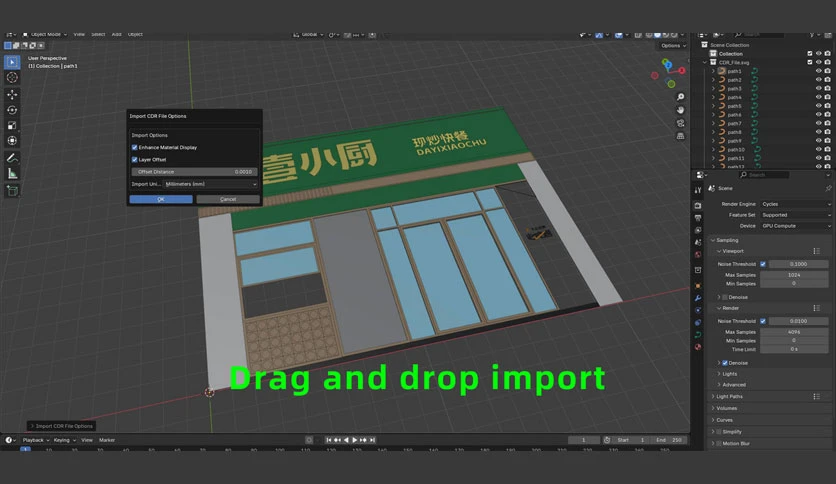The height and width of the screenshot is (484, 836).
Task: Select the 3D Cursor tool
Action: [12, 78]
